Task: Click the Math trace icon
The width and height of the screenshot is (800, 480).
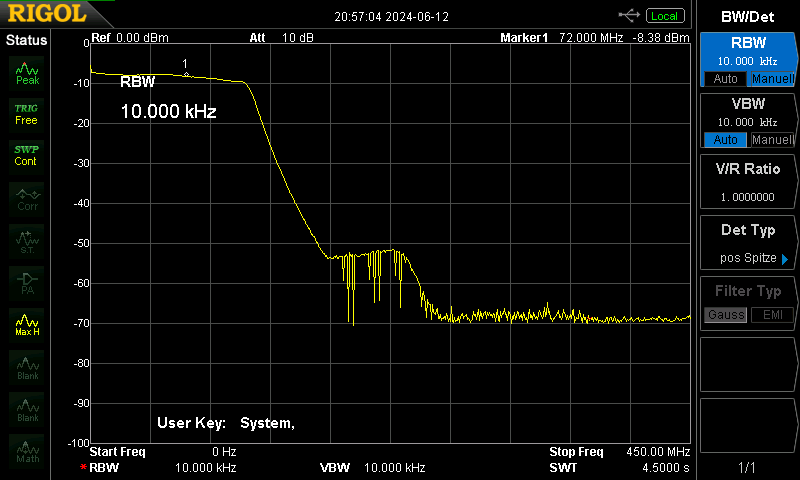Action: click(27, 451)
